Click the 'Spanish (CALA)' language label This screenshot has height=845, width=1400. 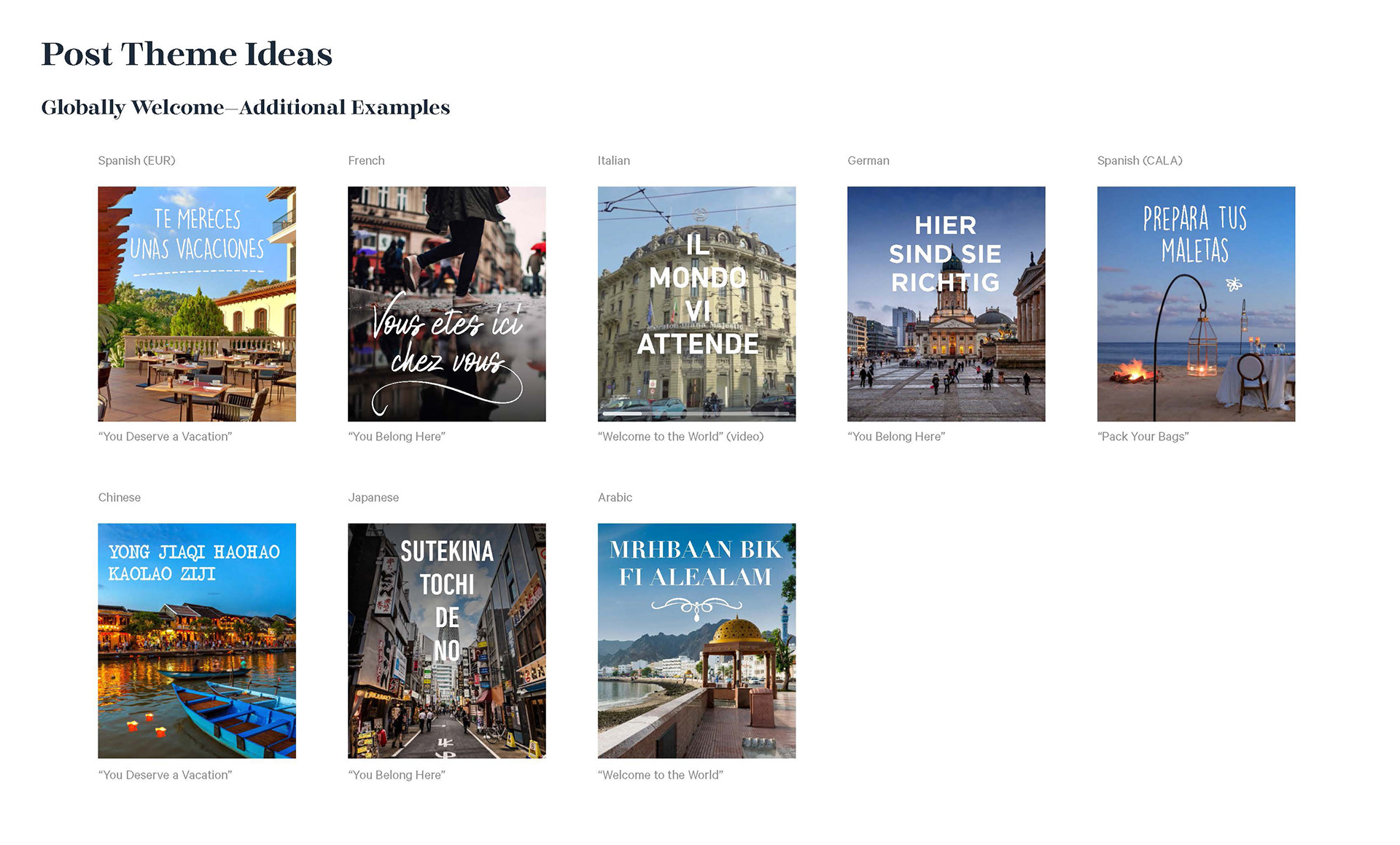(1139, 160)
